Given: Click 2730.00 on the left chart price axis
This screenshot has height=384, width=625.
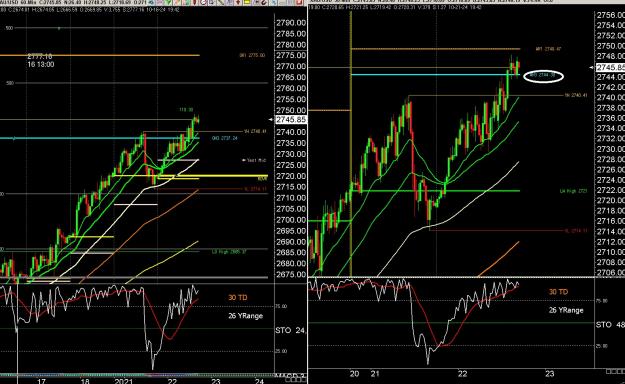Looking at the screenshot, I should pyautogui.click(x=291, y=154).
